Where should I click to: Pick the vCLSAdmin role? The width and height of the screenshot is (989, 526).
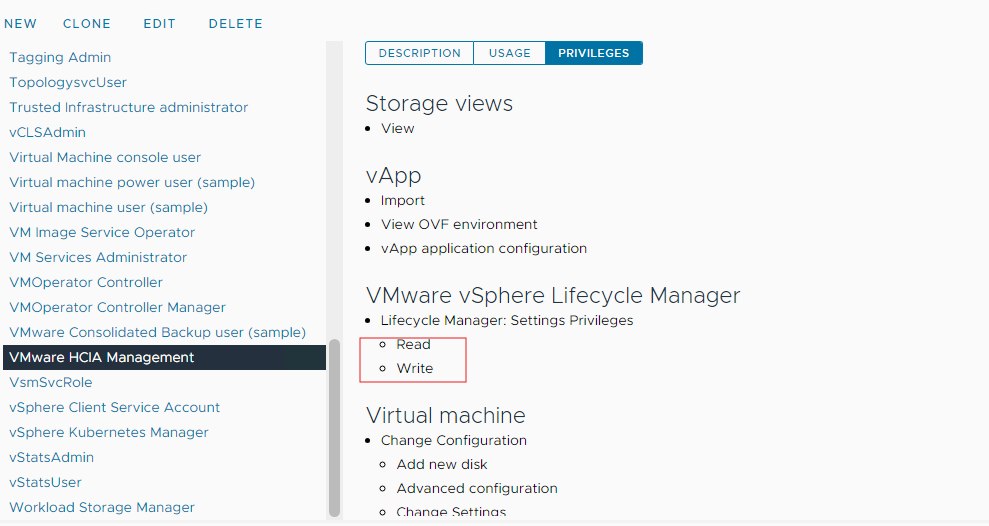[48, 133]
